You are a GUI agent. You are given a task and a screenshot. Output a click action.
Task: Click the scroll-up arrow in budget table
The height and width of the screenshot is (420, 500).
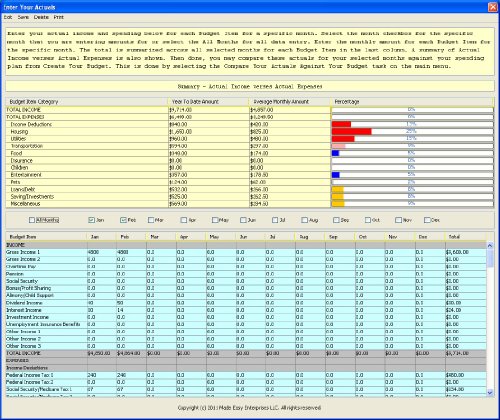tap(490, 245)
